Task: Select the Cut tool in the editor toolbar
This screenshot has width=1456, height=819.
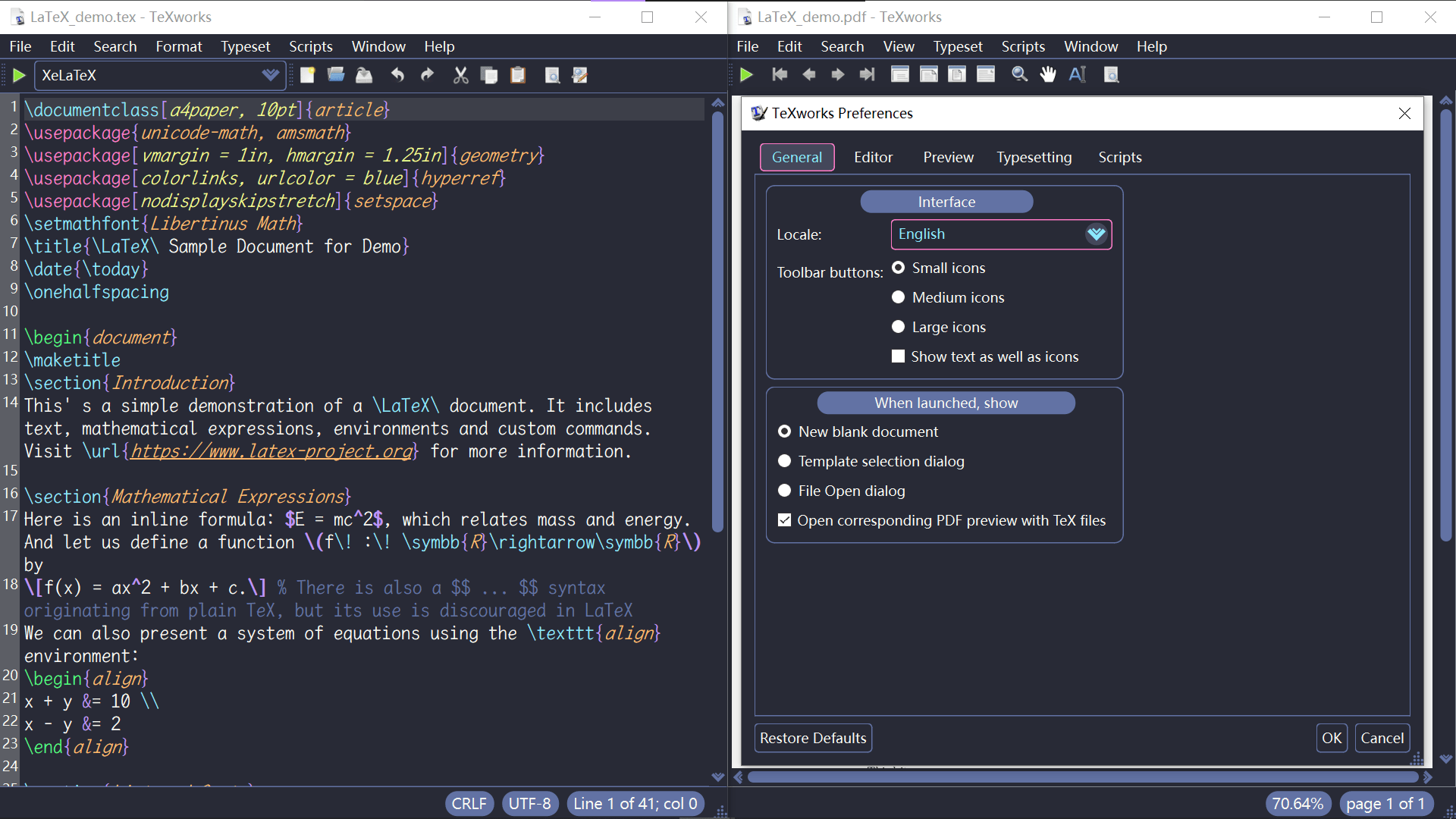Action: 460,75
